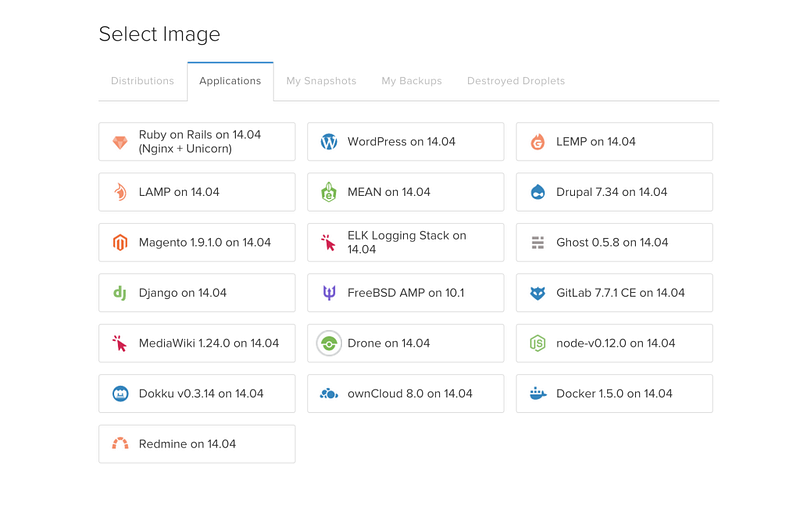This screenshot has width=800, height=505.
Task: Click the GitLab fox icon
Action: pos(538,293)
